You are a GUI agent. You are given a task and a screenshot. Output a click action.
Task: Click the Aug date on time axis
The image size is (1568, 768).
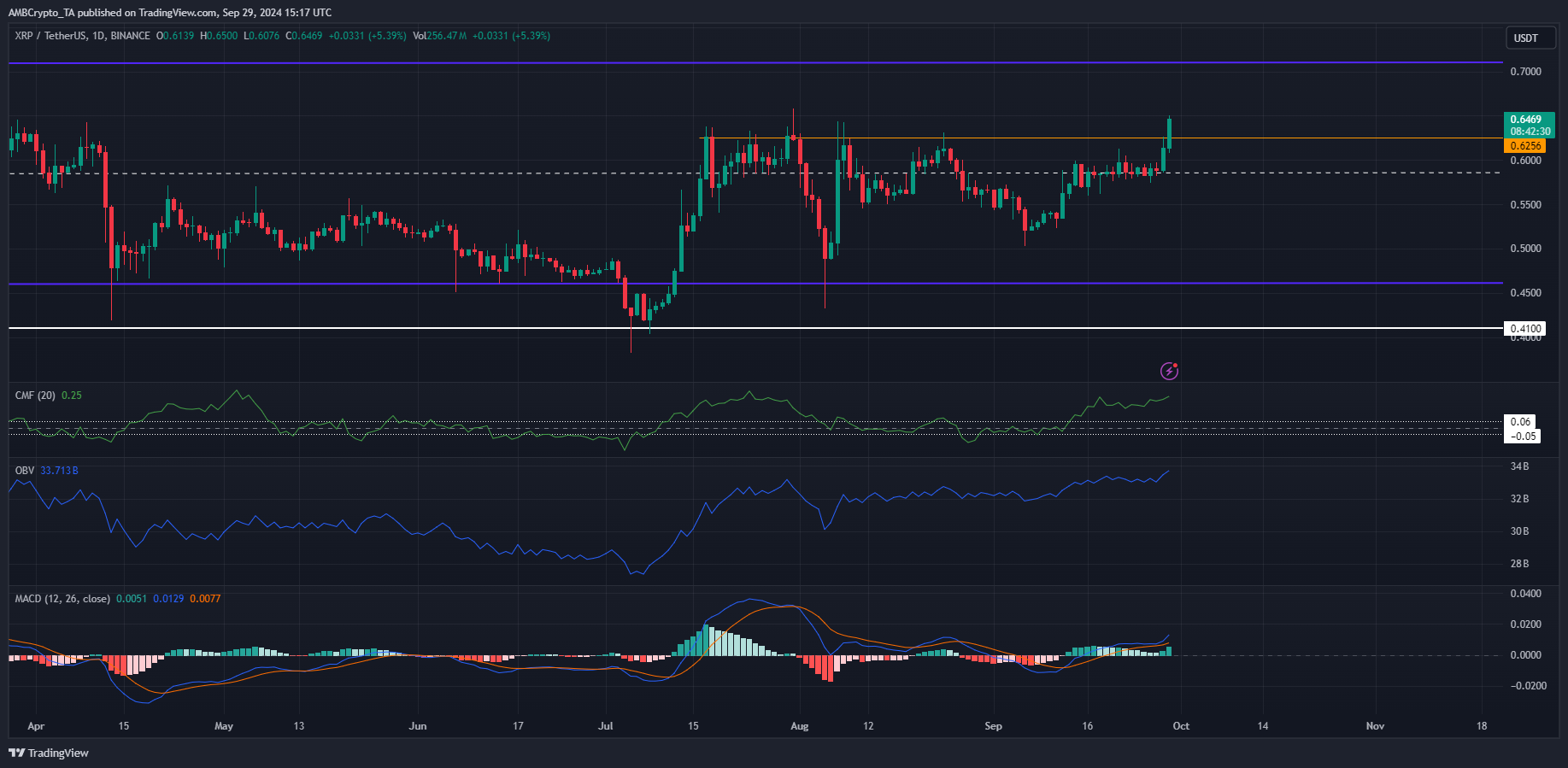(800, 726)
